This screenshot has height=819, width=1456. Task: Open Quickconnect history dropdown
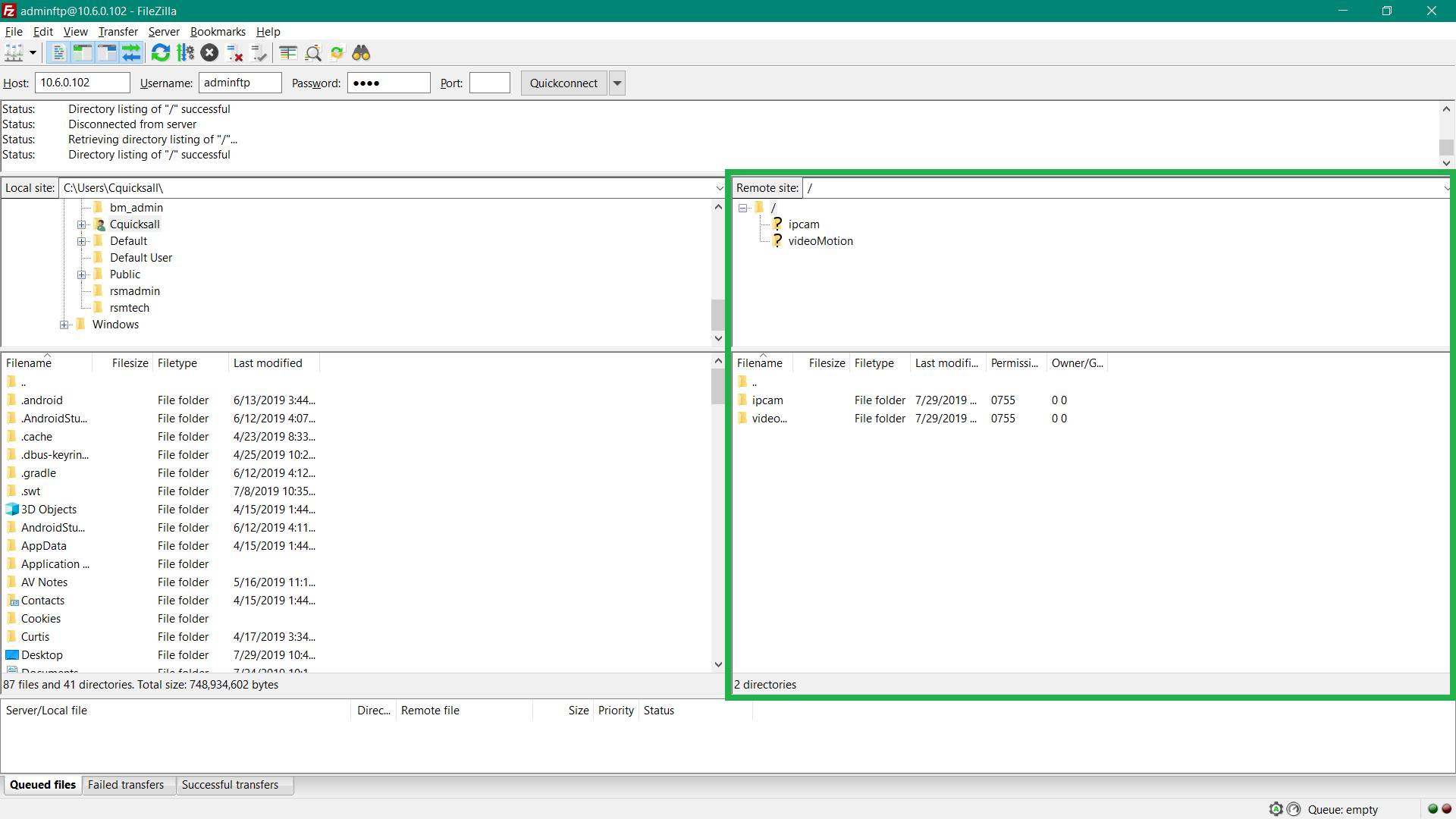click(617, 83)
